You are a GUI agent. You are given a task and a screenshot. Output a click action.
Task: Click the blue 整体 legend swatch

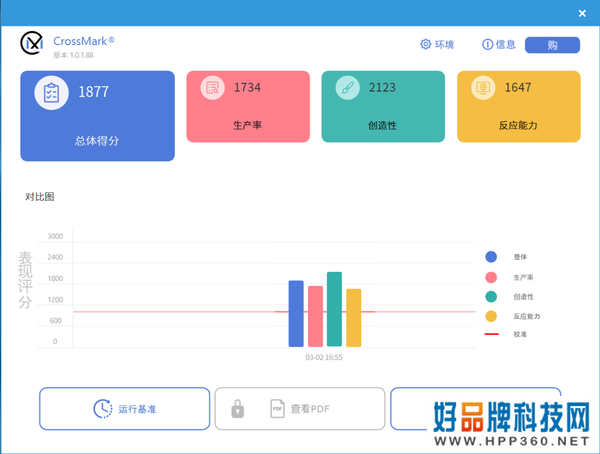tap(491, 257)
